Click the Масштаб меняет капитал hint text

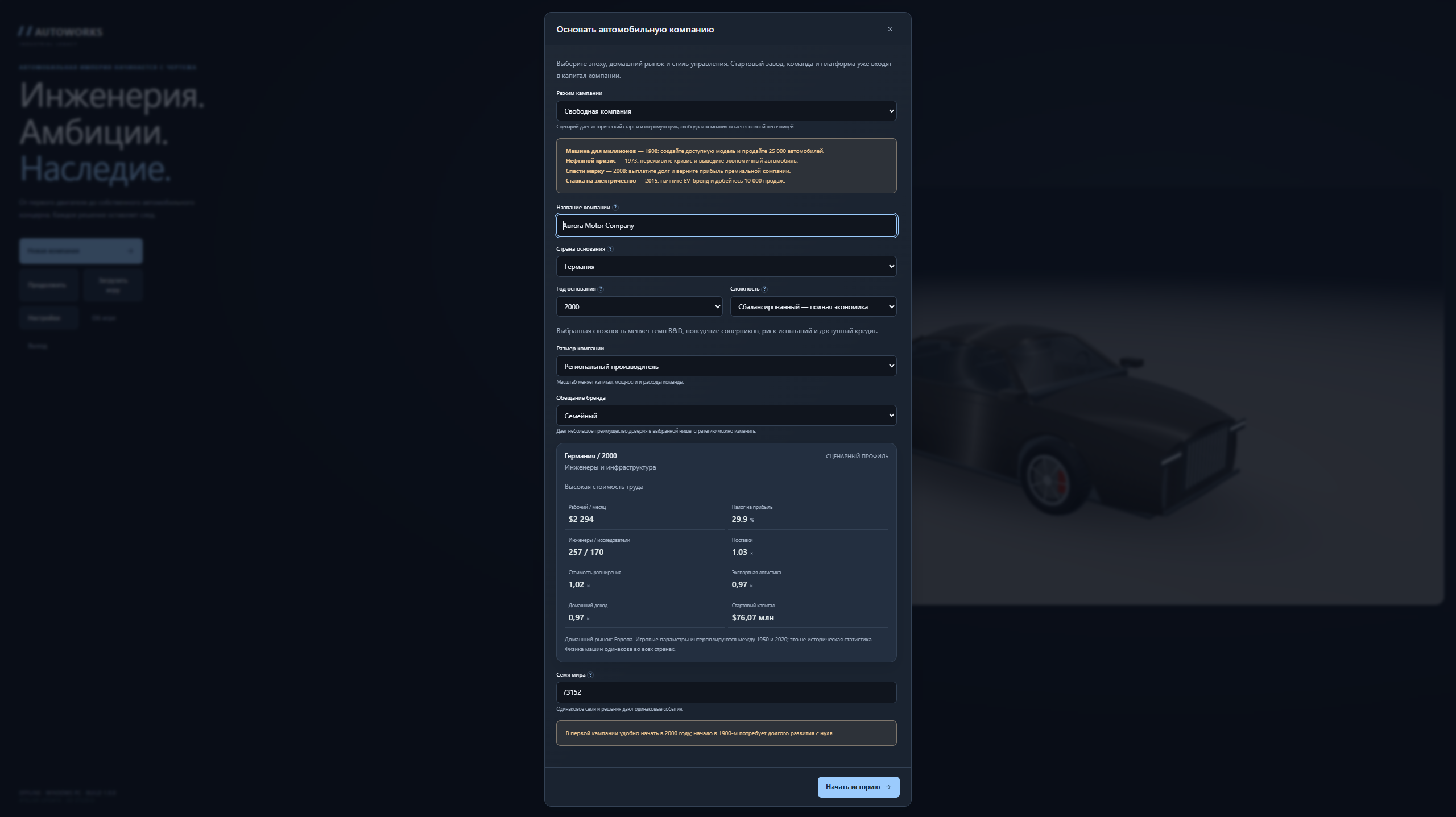coord(620,382)
